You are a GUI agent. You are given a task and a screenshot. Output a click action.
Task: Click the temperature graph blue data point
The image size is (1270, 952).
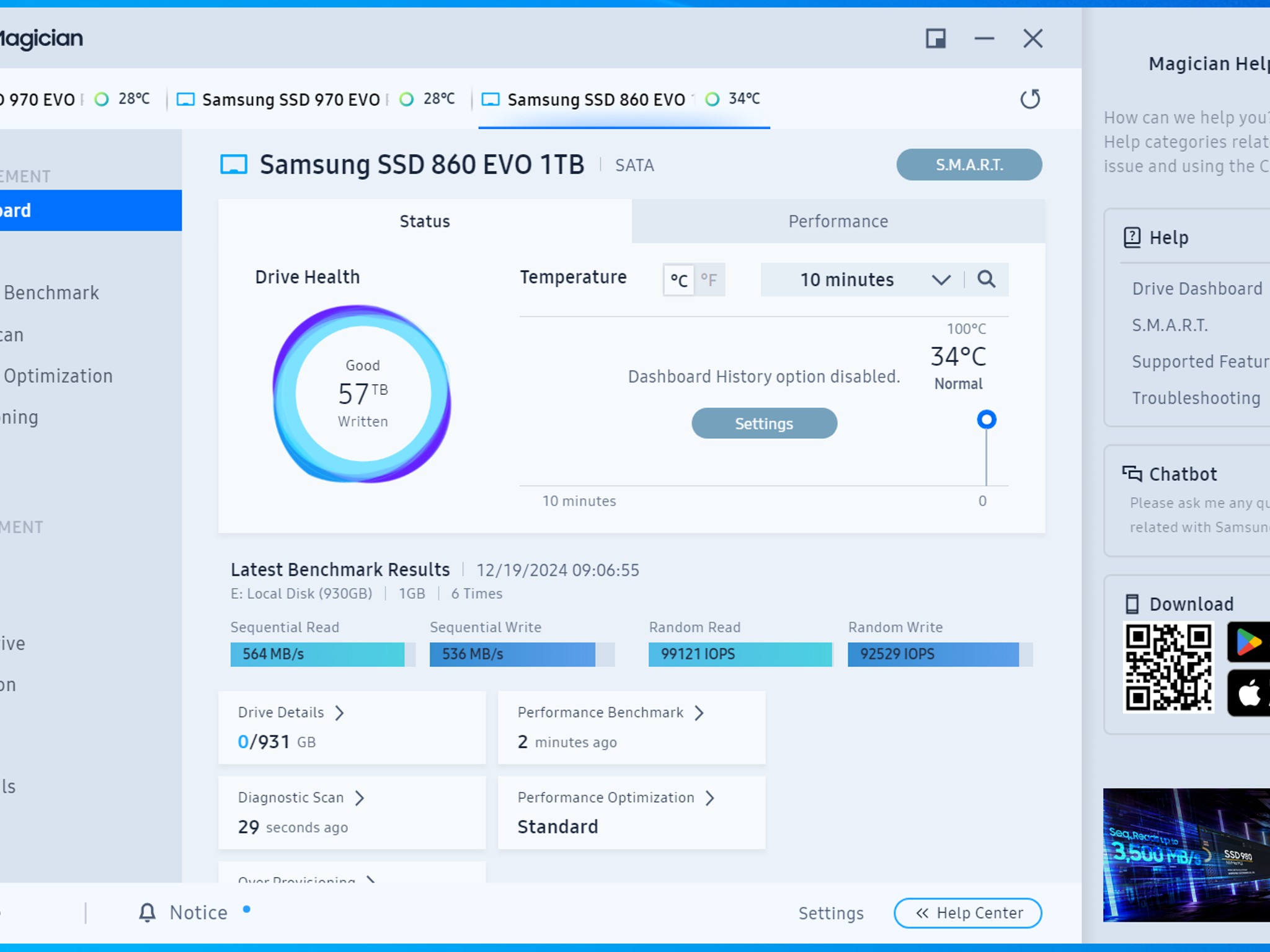click(987, 420)
